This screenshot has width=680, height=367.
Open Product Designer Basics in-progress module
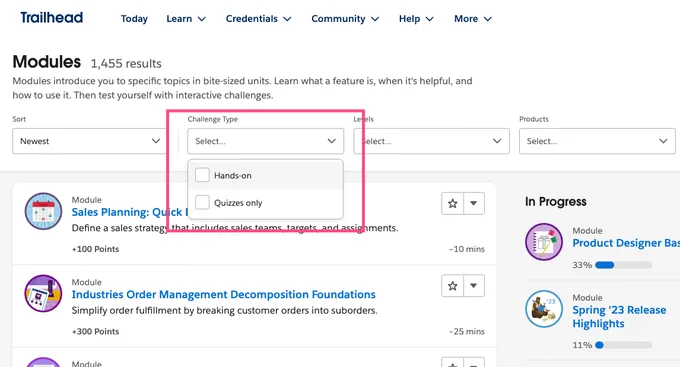626,243
